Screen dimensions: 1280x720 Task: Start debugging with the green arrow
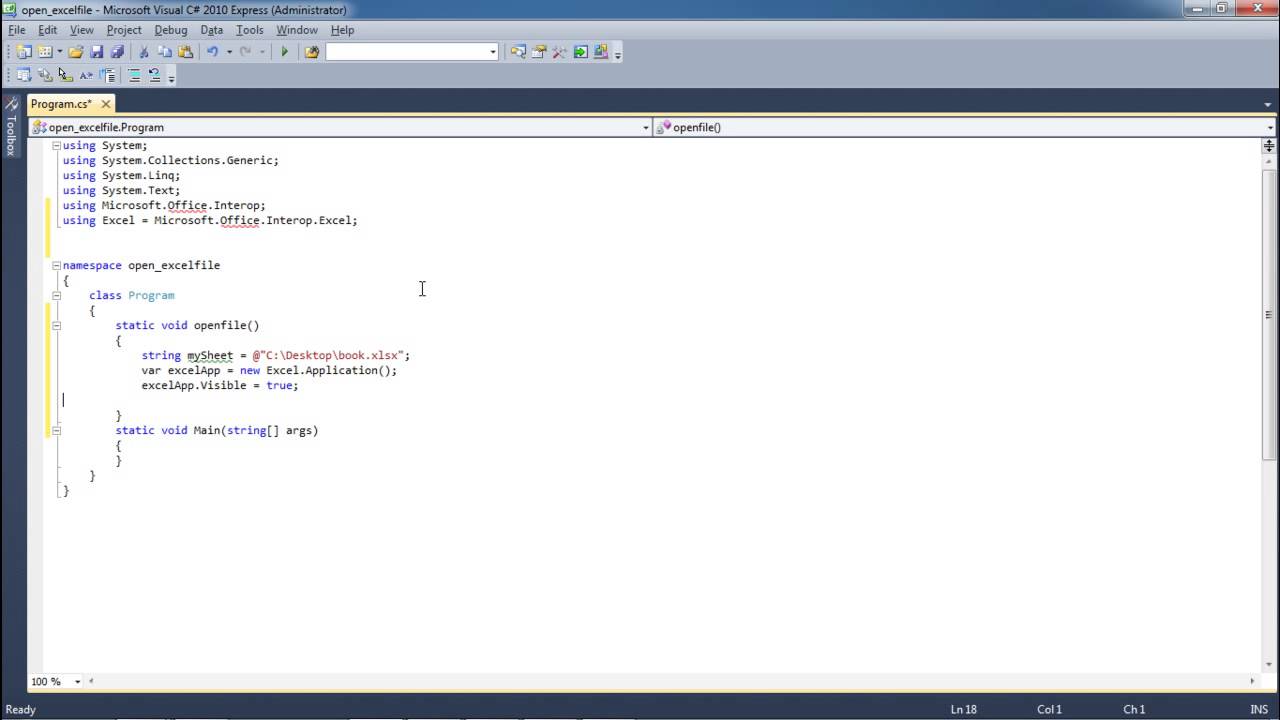coord(284,51)
